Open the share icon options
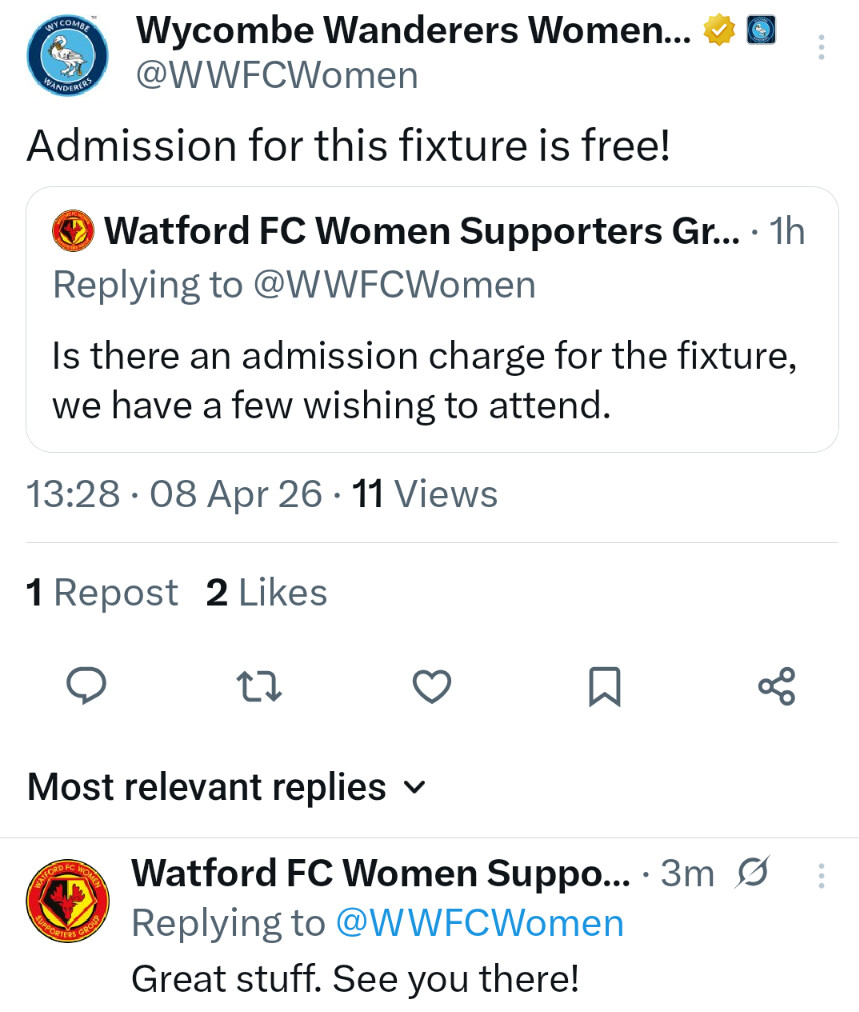Image resolution: width=859 pixels, height=1012 pixels. (x=777, y=686)
